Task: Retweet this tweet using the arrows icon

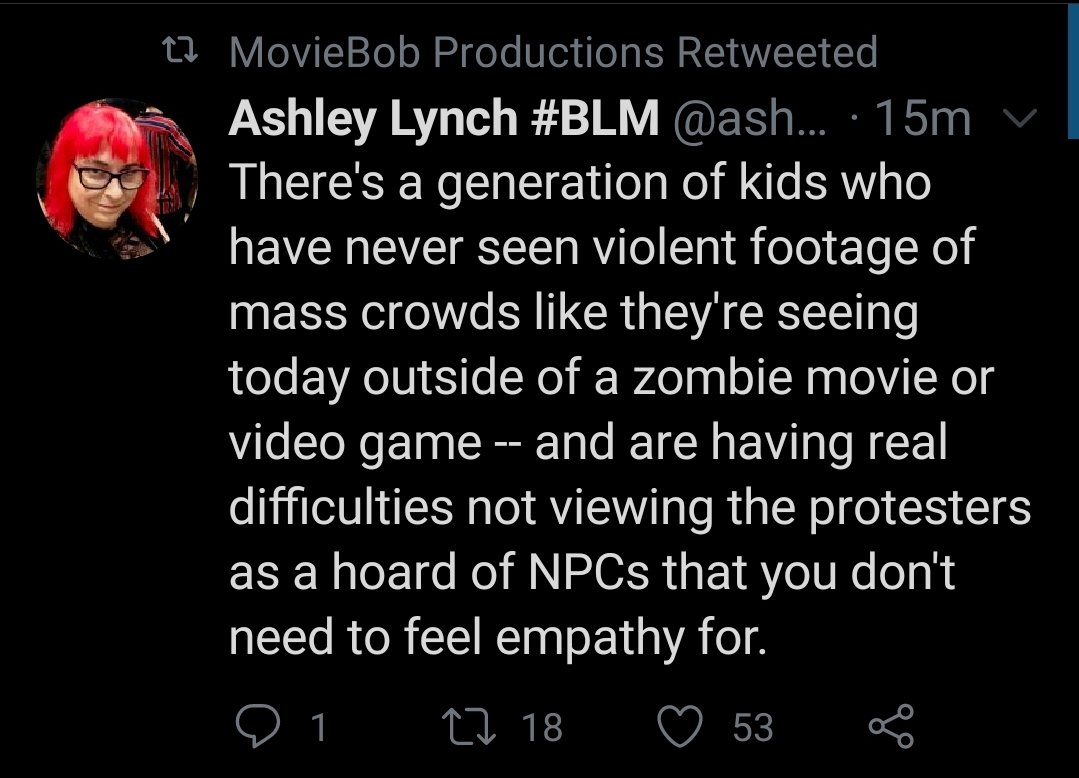Action: point(468,726)
